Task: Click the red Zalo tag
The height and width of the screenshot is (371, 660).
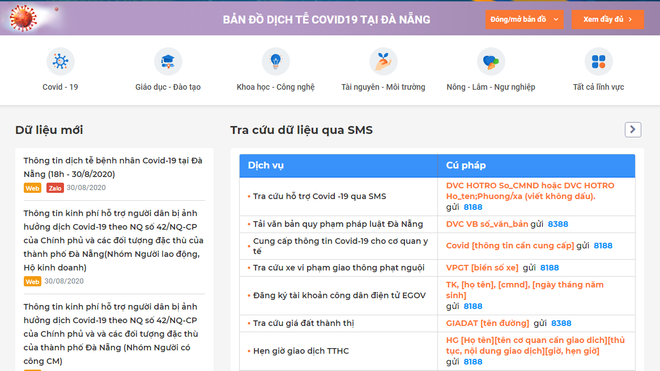Action: tap(55, 188)
